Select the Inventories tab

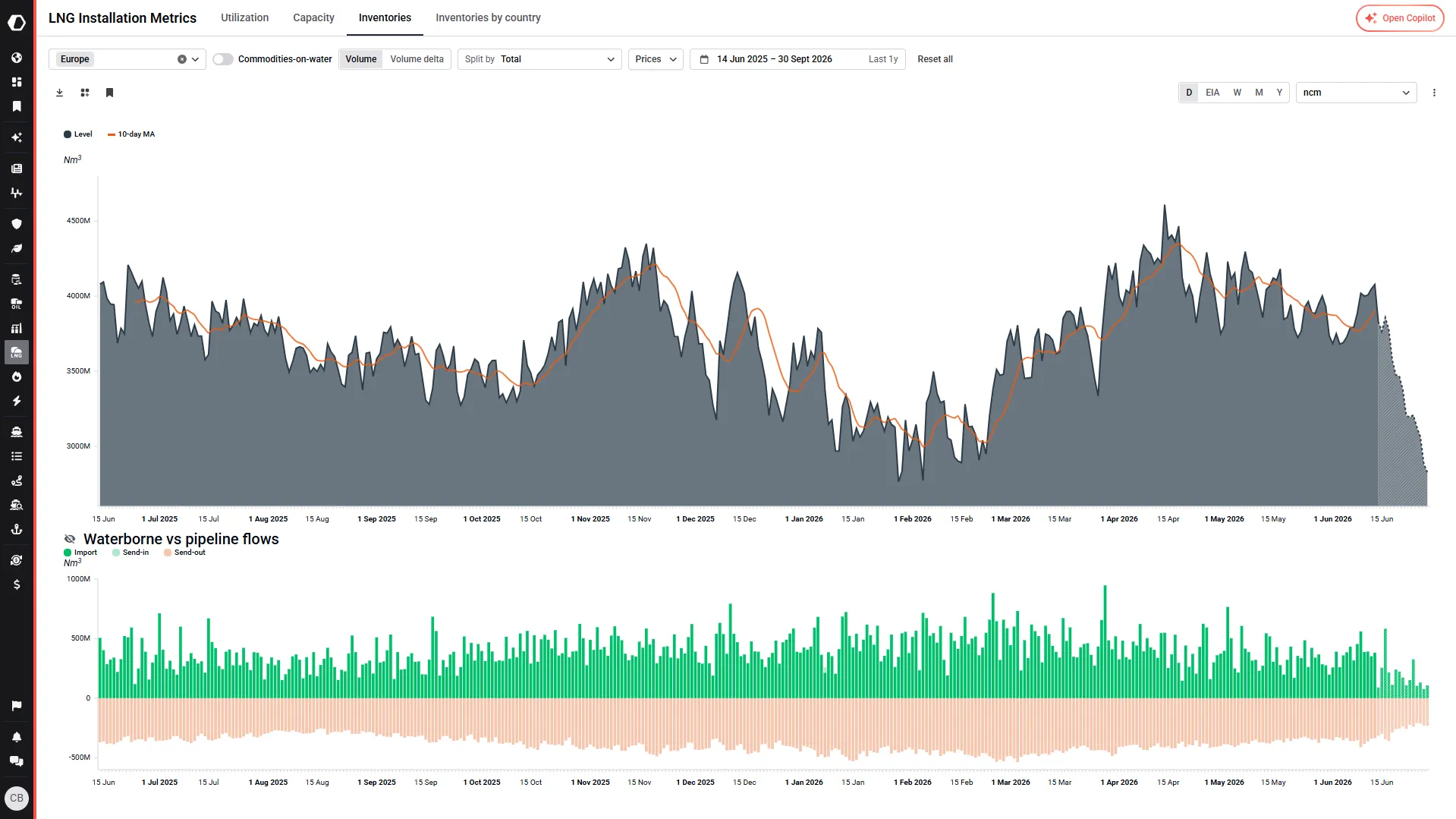click(x=385, y=17)
